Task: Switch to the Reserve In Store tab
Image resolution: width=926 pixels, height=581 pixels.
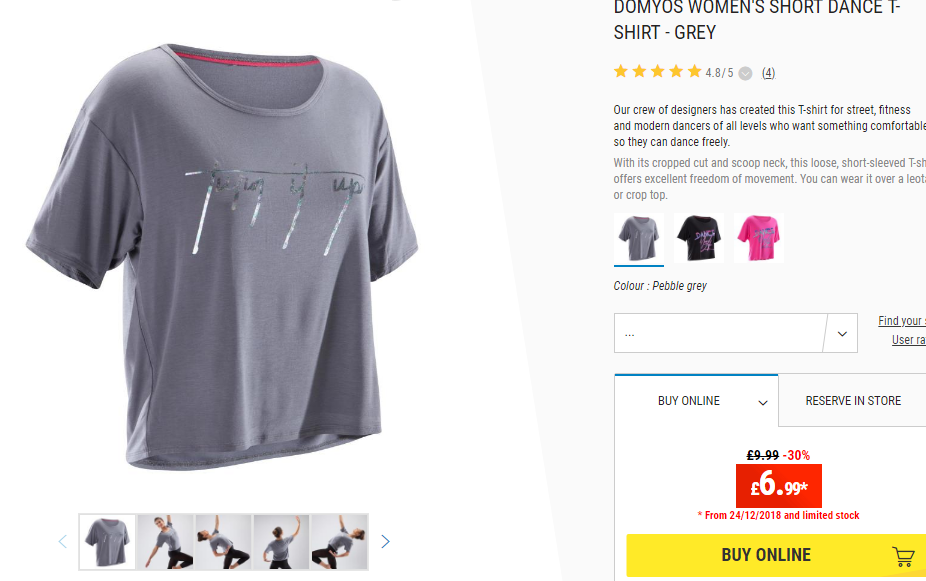Action: [x=853, y=400]
